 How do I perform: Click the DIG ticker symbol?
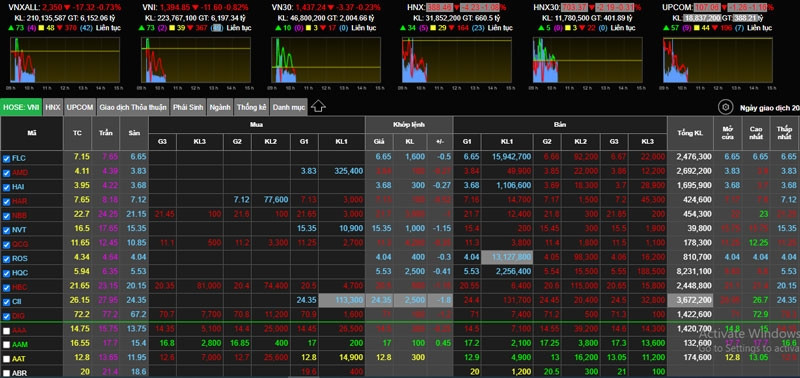[x=18, y=316]
